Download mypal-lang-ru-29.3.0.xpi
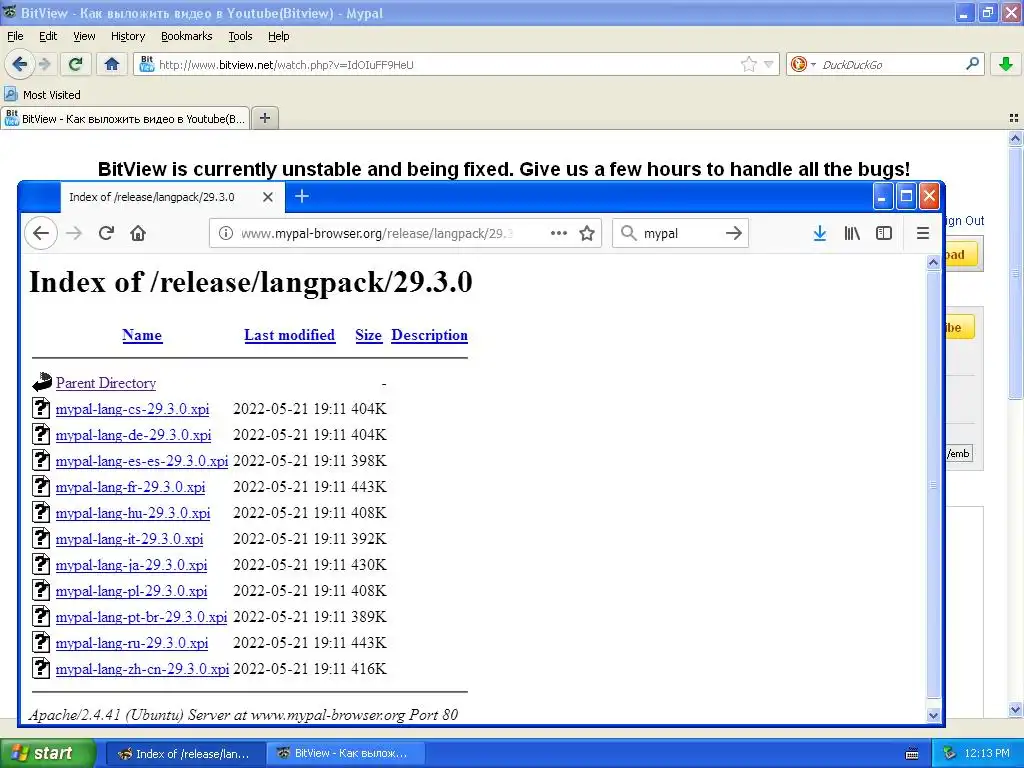The width and height of the screenshot is (1024, 768). [x=132, y=643]
